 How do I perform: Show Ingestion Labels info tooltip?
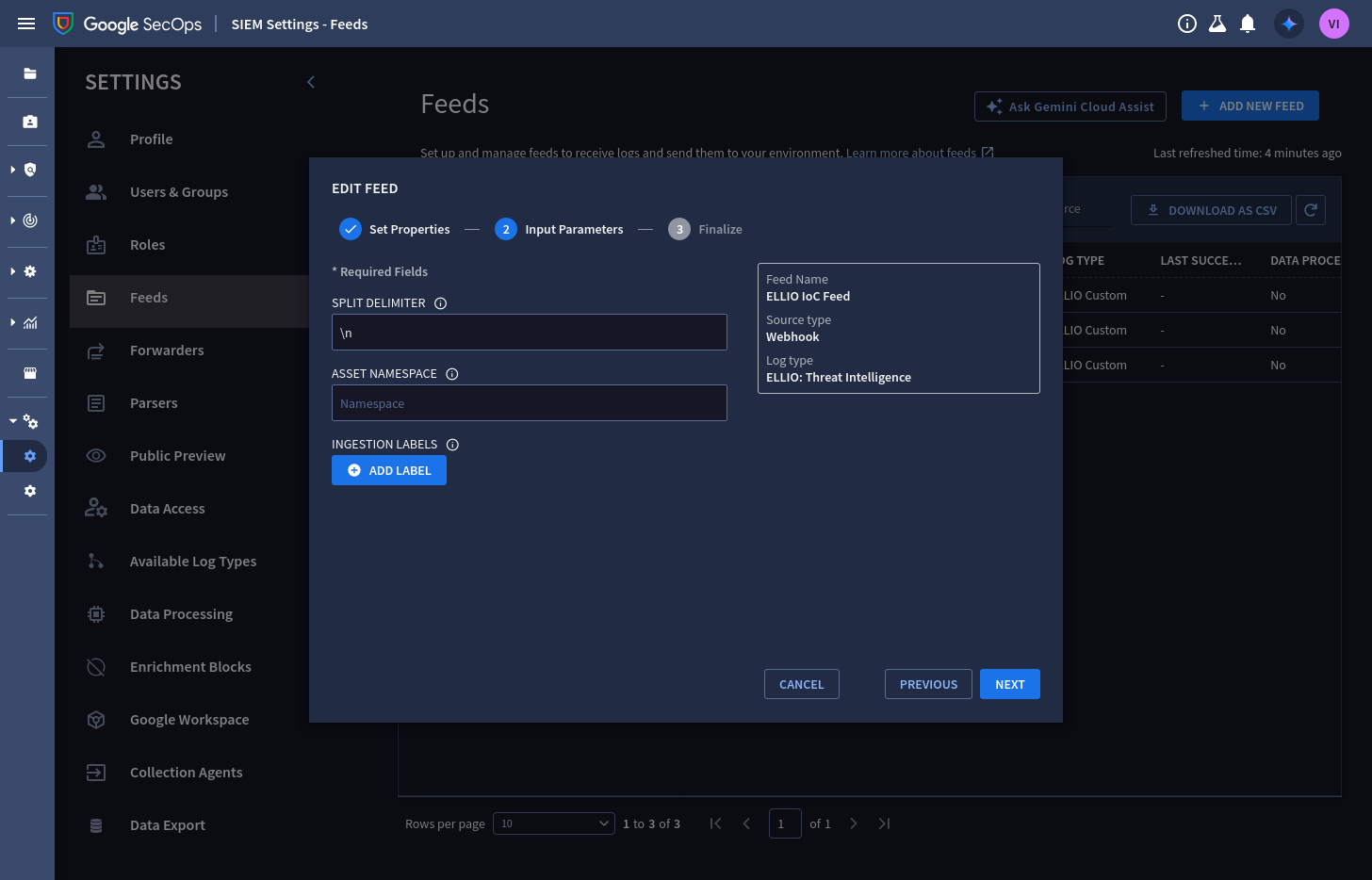[x=452, y=445]
